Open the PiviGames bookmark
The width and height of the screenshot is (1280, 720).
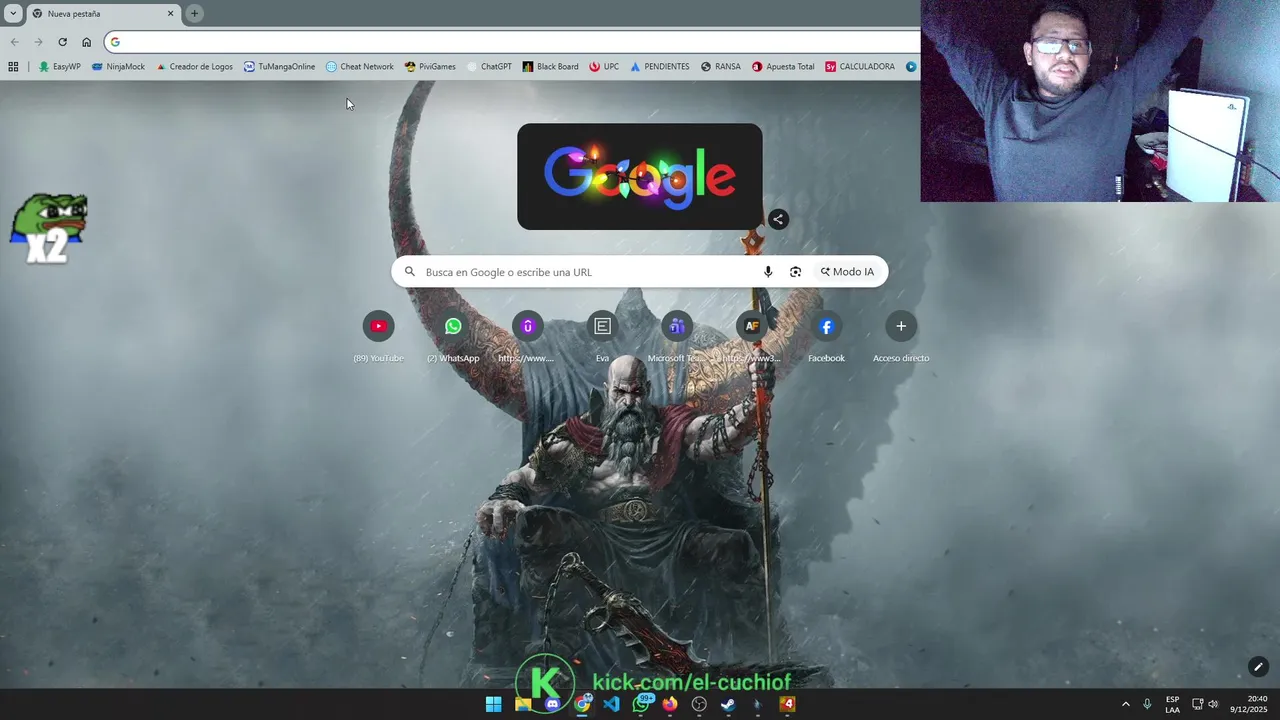pos(430,67)
